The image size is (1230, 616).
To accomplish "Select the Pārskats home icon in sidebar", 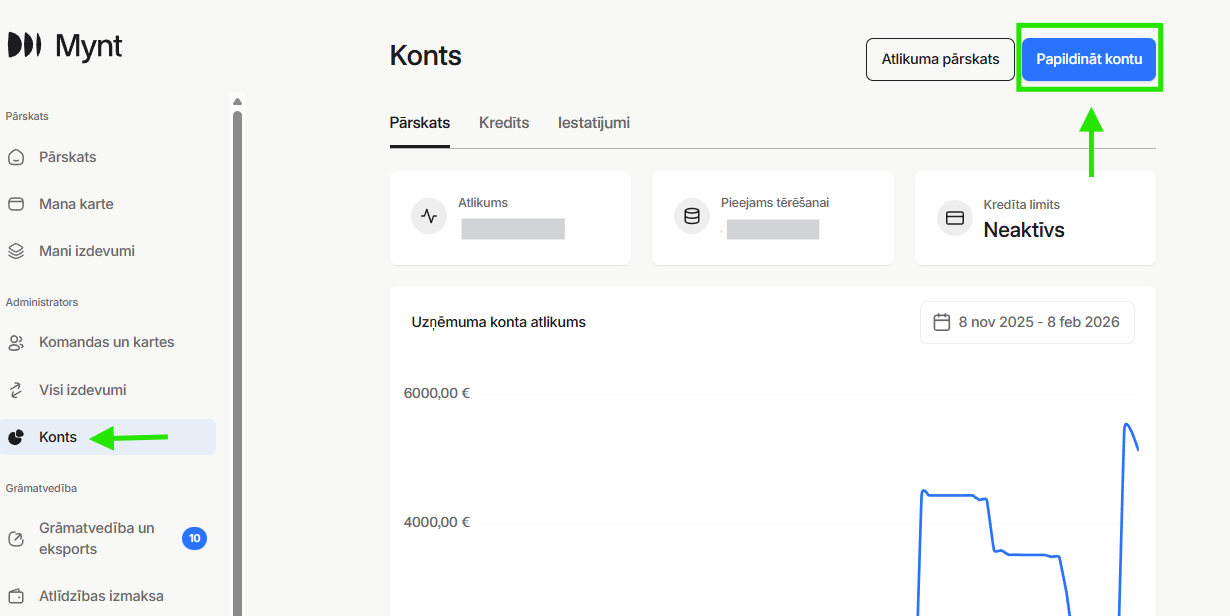I will (x=17, y=157).
